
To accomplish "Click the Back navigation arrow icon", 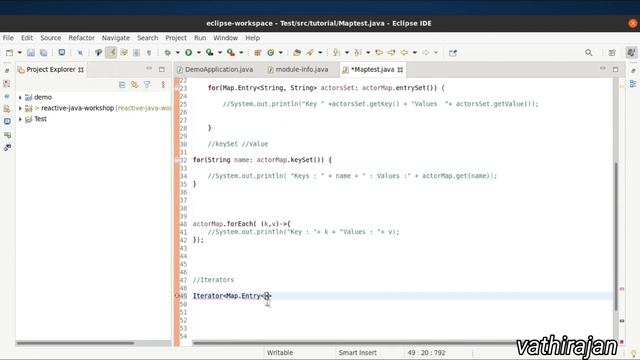I will coord(404,53).
